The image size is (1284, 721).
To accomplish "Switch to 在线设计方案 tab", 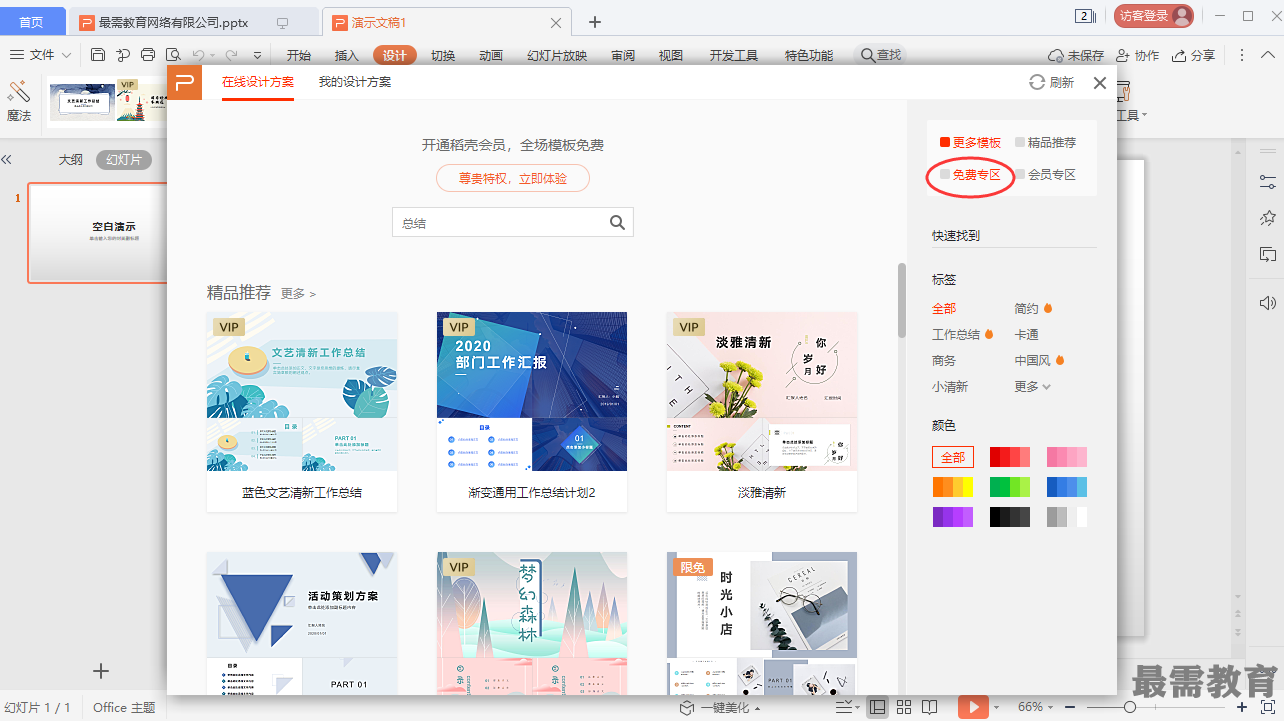I will click(x=258, y=82).
